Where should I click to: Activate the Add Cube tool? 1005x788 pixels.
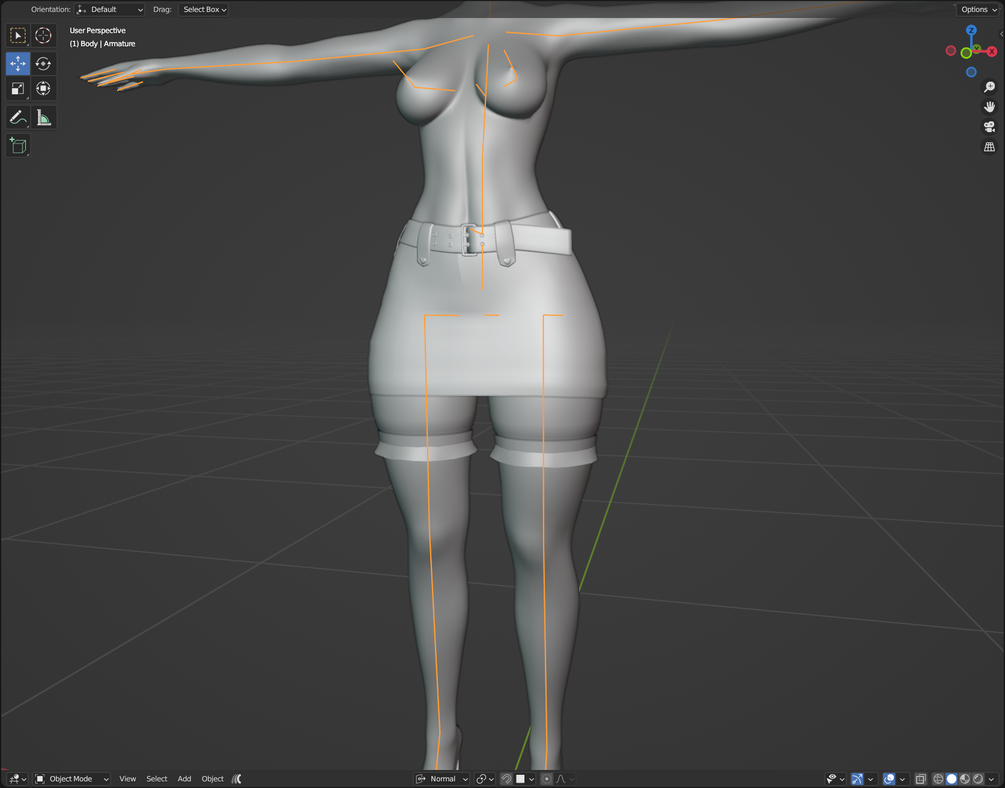click(x=18, y=146)
